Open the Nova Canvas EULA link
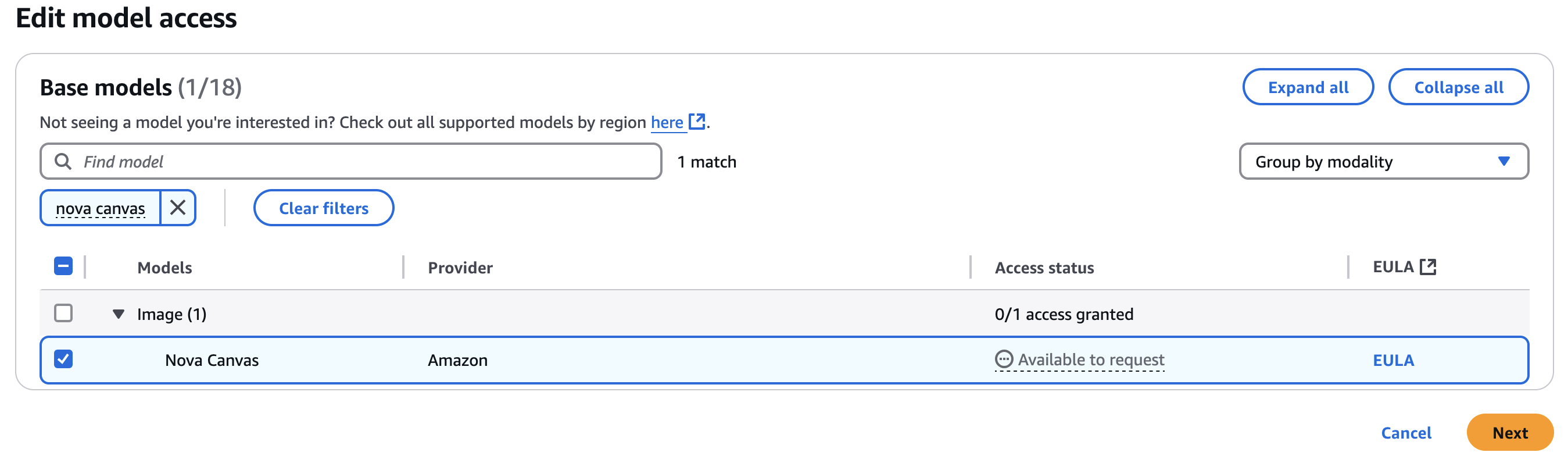Screen dimensions: 1568x470 pos(1392,360)
